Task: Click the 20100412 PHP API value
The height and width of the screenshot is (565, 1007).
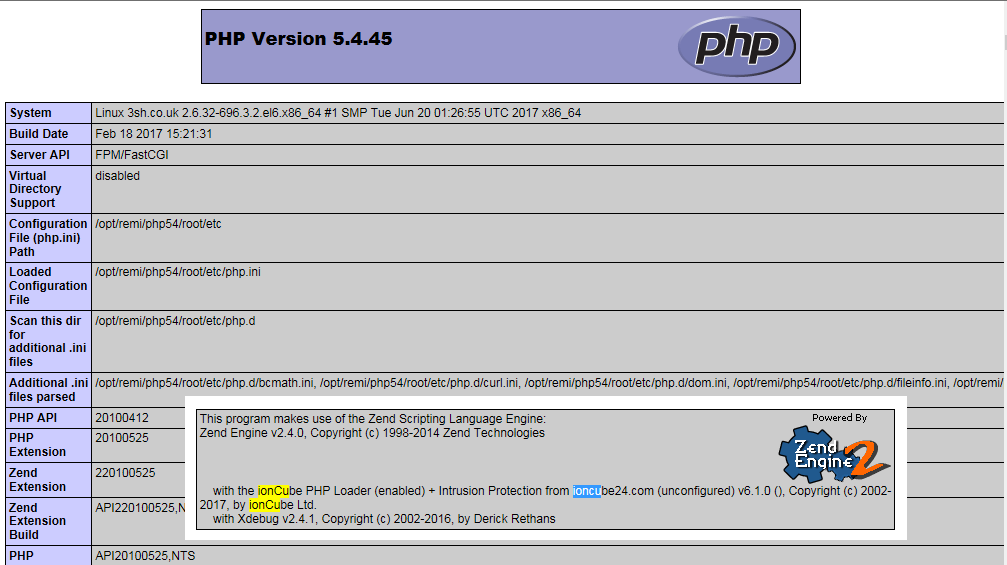Action: (122, 417)
